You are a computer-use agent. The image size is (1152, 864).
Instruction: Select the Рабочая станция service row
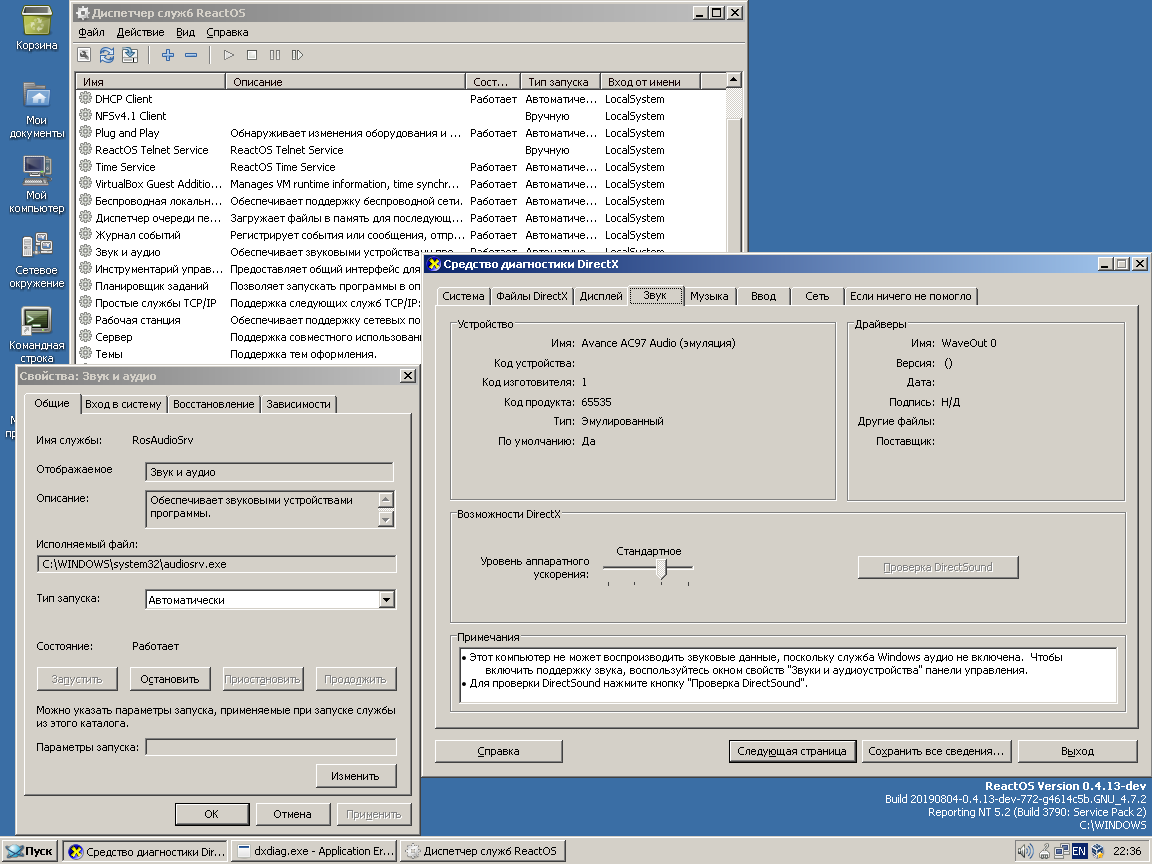(x=250, y=320)
